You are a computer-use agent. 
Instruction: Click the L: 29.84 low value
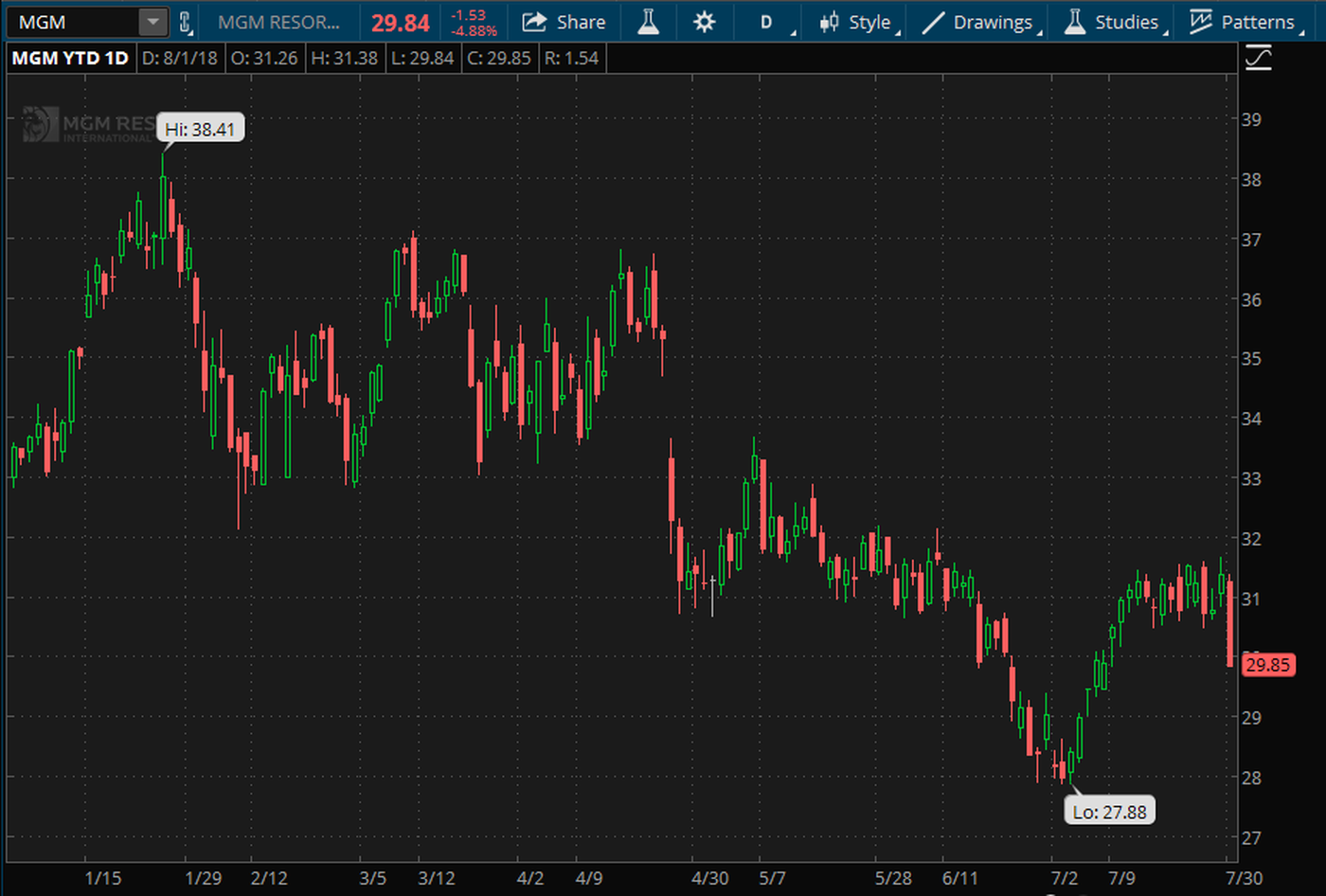coord(422,58)
